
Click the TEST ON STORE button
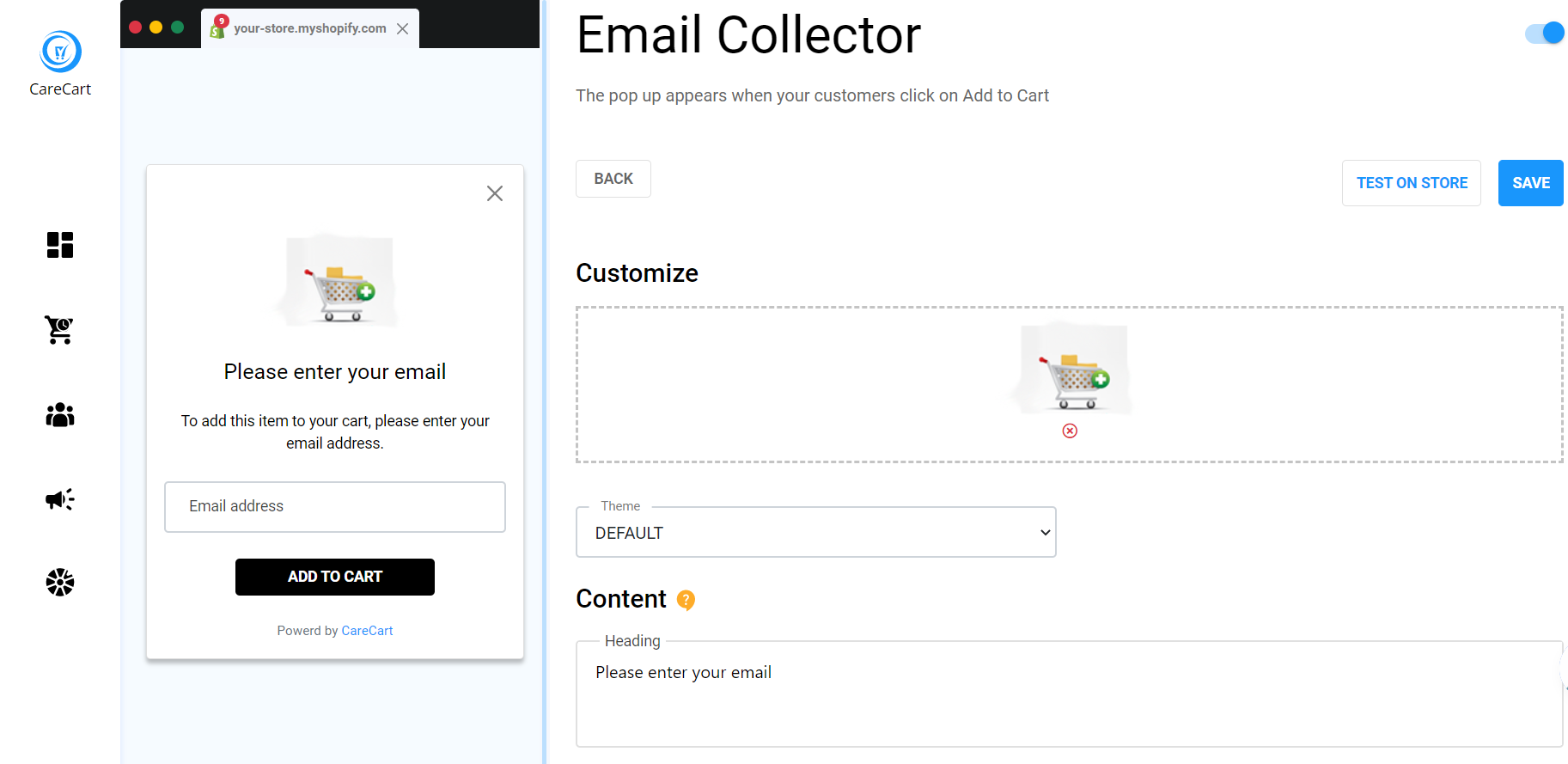click(1412, 183)
